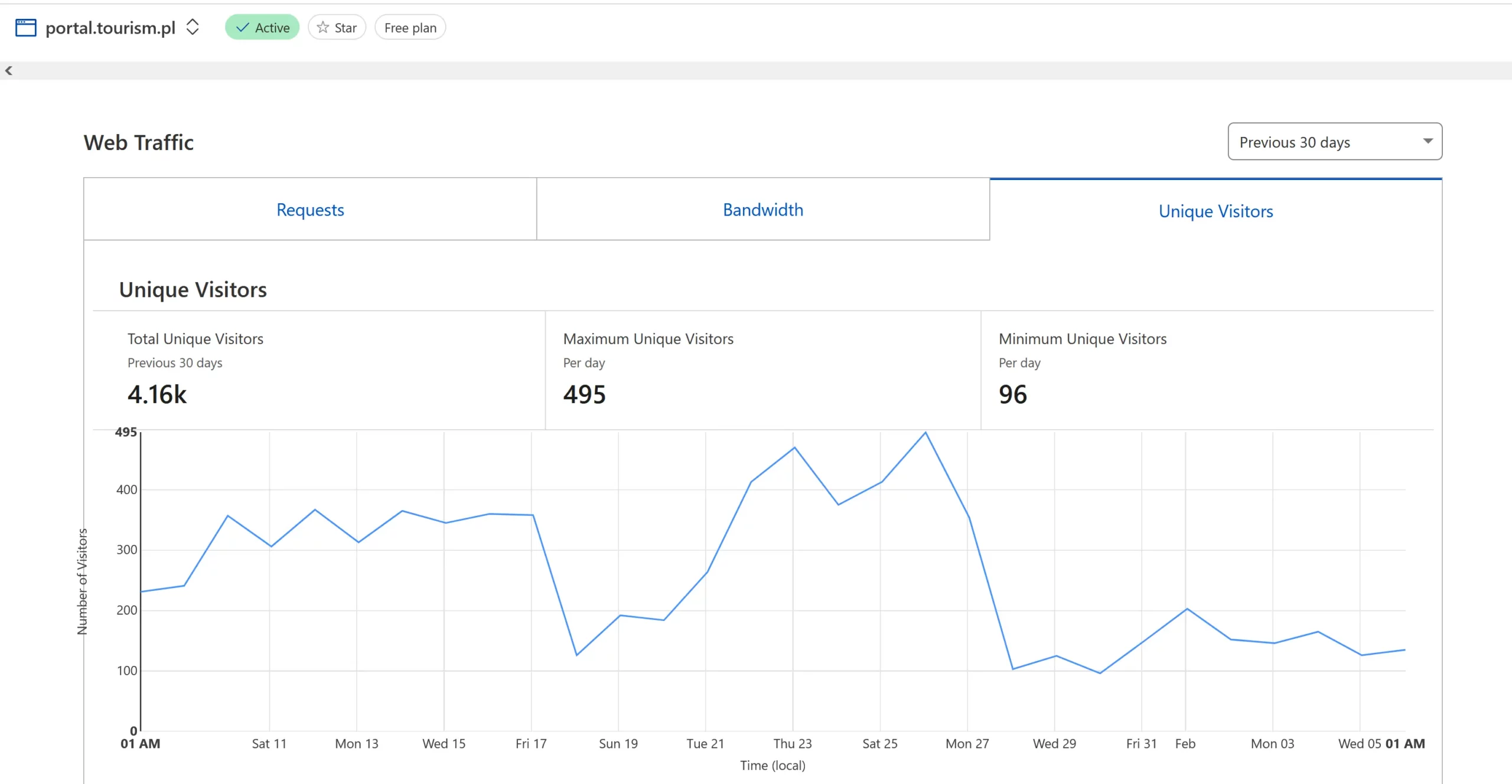This screenshot has width=1512, height=784.
Task: Click the Active status badge
Action: (x=262, y=28)
